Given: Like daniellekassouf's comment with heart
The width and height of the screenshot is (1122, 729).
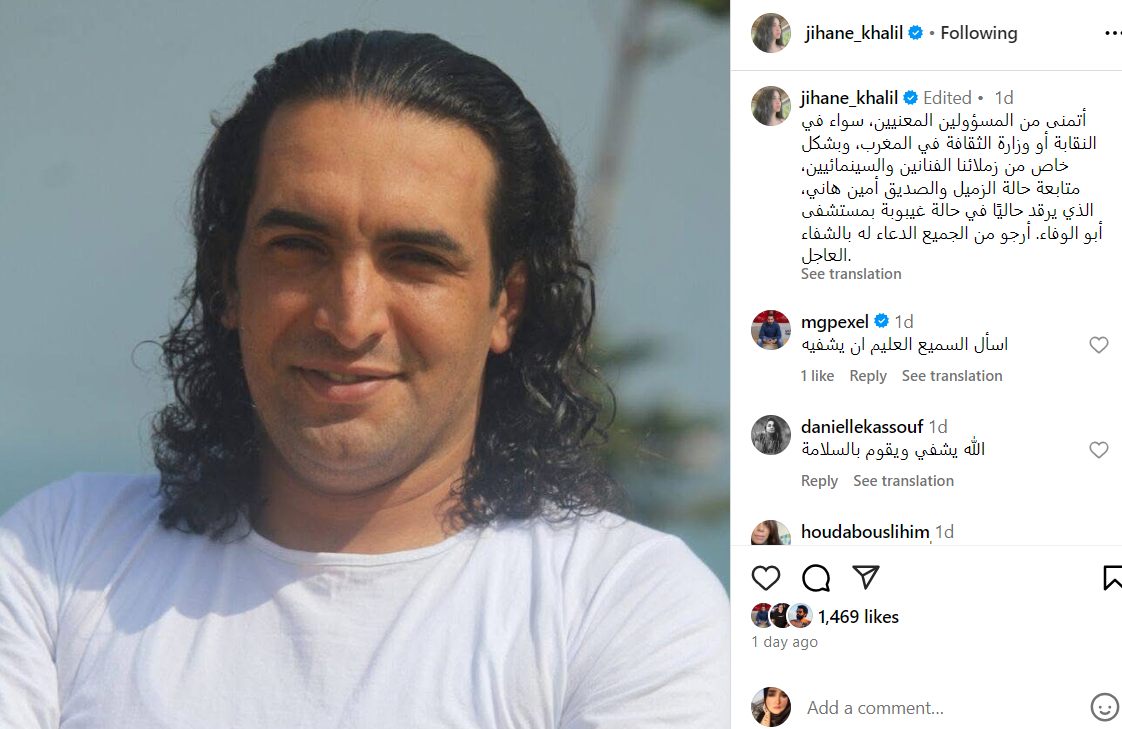Looking at the screenshot, I should click(x=1098, y=449).
